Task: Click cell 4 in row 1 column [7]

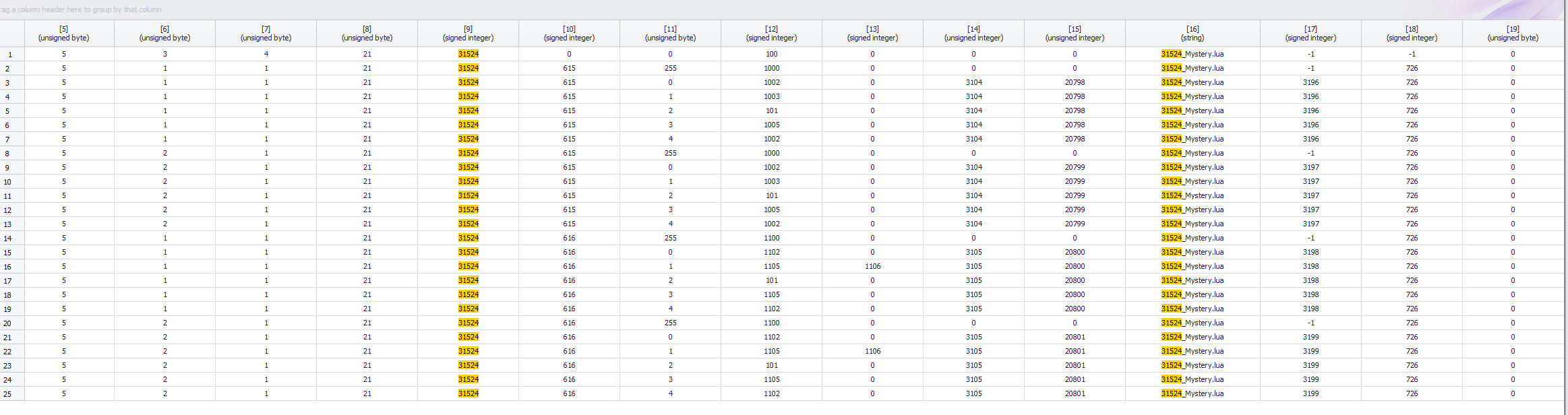Action: (266, 54)
